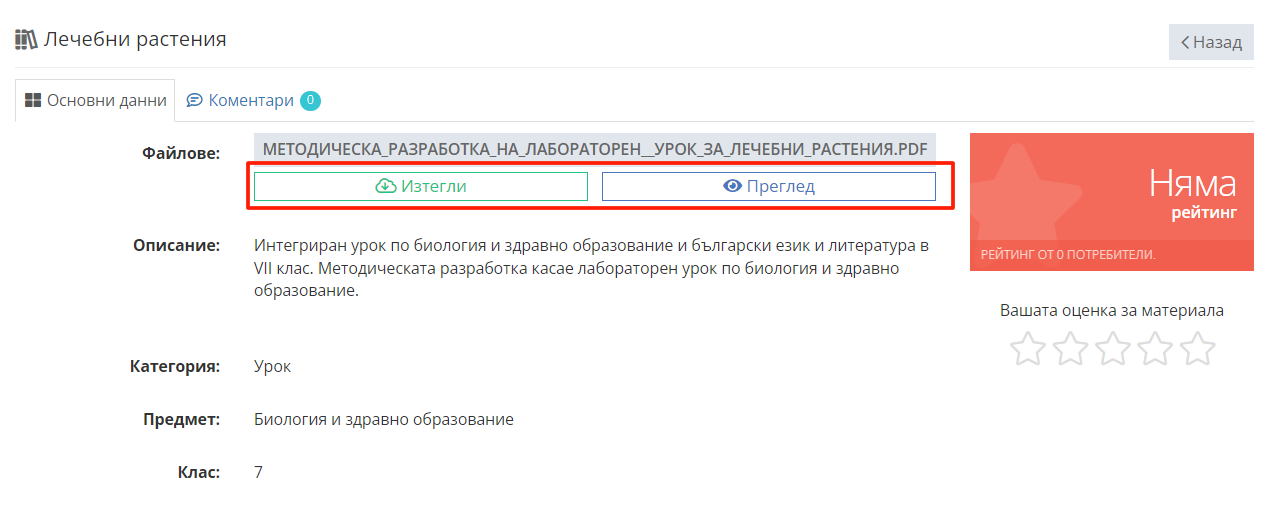The width and height of the screenshot is (1267, 507).
Task: Click the РЕЙТИНГ ОТ 0 ПОТРЕБИТЕЛИ text
Action: tap(1068, 255)
